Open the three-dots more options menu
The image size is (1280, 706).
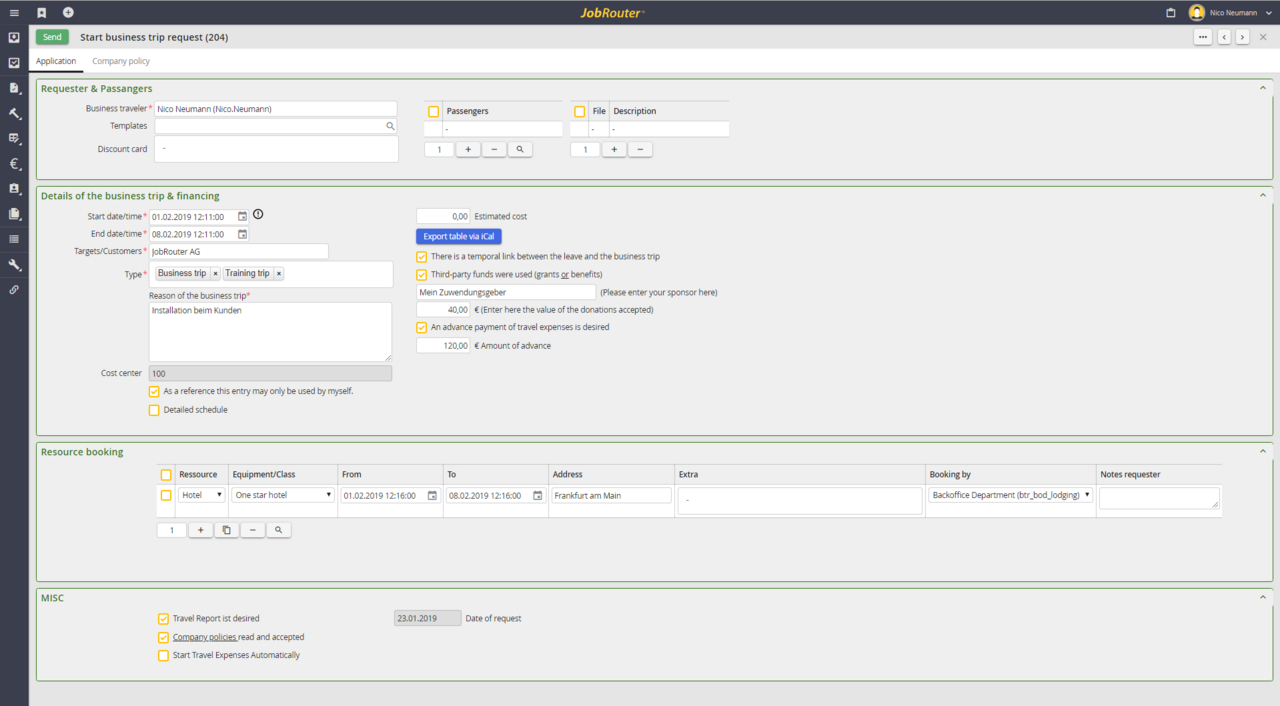[x=1203, y=37]
